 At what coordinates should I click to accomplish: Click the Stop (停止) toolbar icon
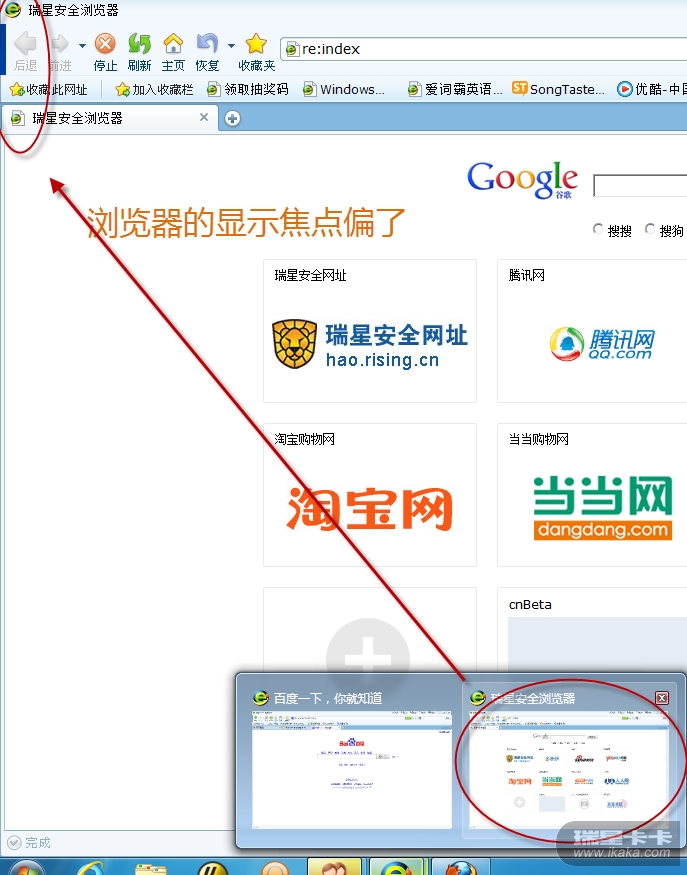[105, 44]
